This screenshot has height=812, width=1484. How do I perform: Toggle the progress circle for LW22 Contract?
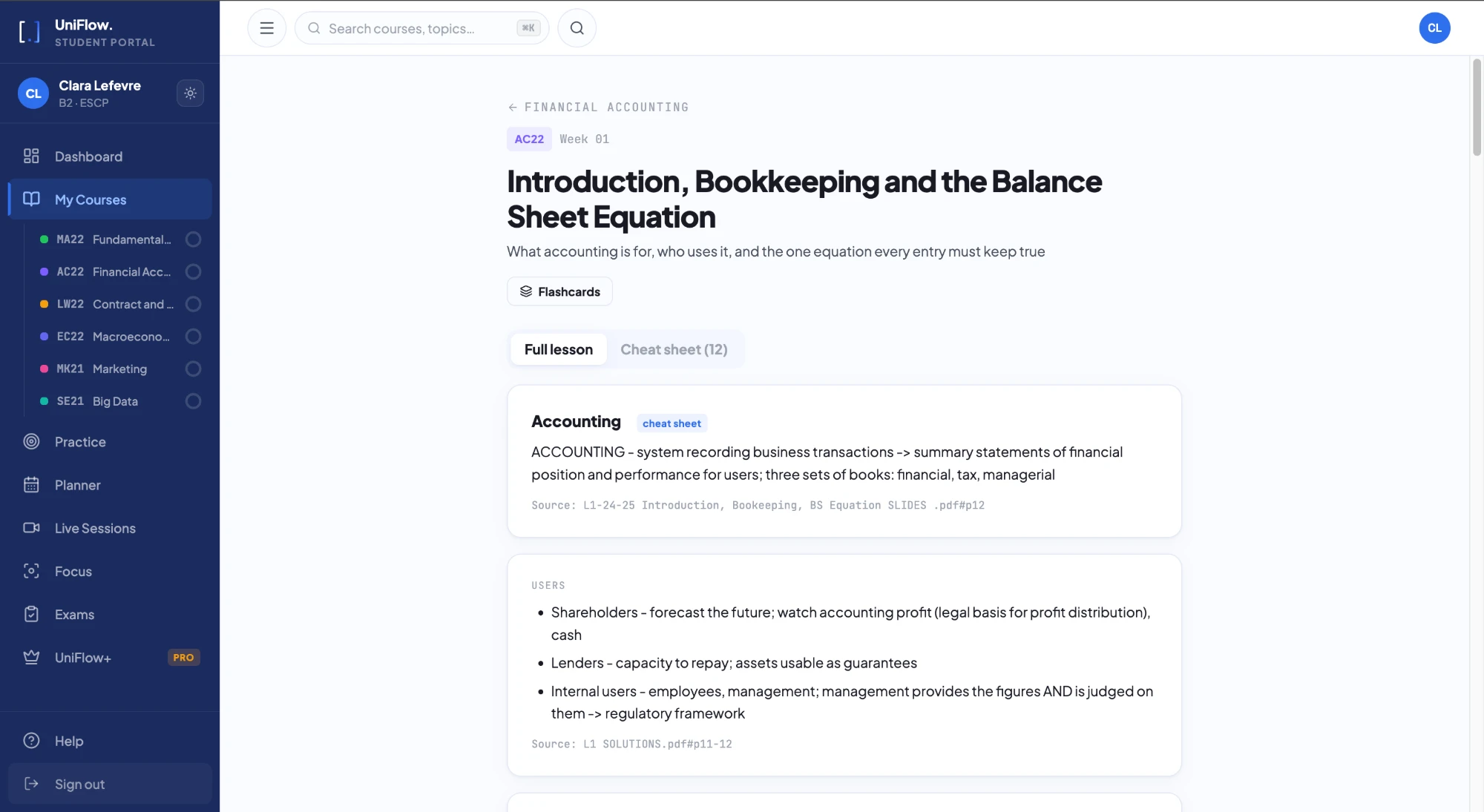click(193, 304)
